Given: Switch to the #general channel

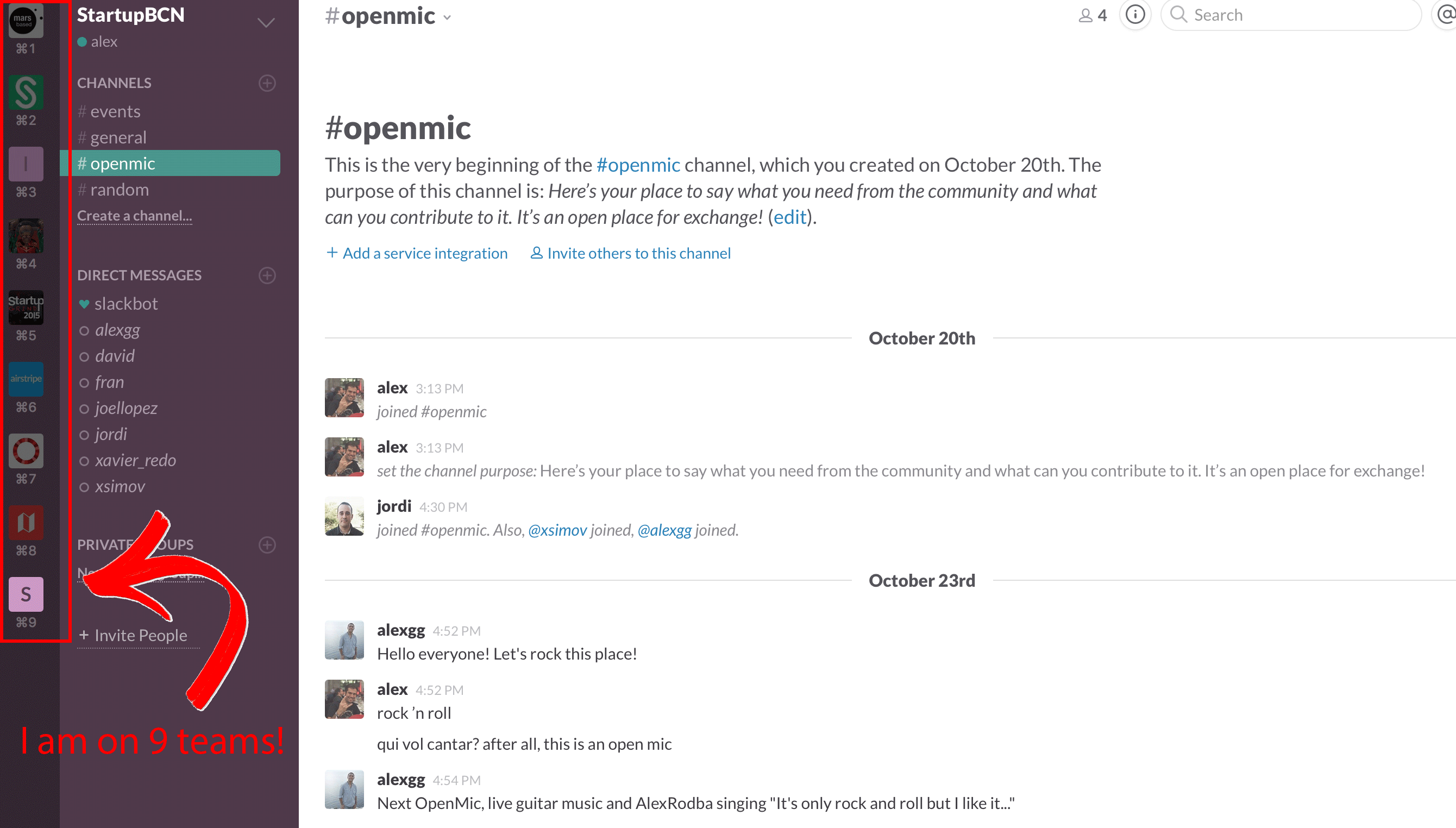Looking at the screenshot, I should (118, 137).
